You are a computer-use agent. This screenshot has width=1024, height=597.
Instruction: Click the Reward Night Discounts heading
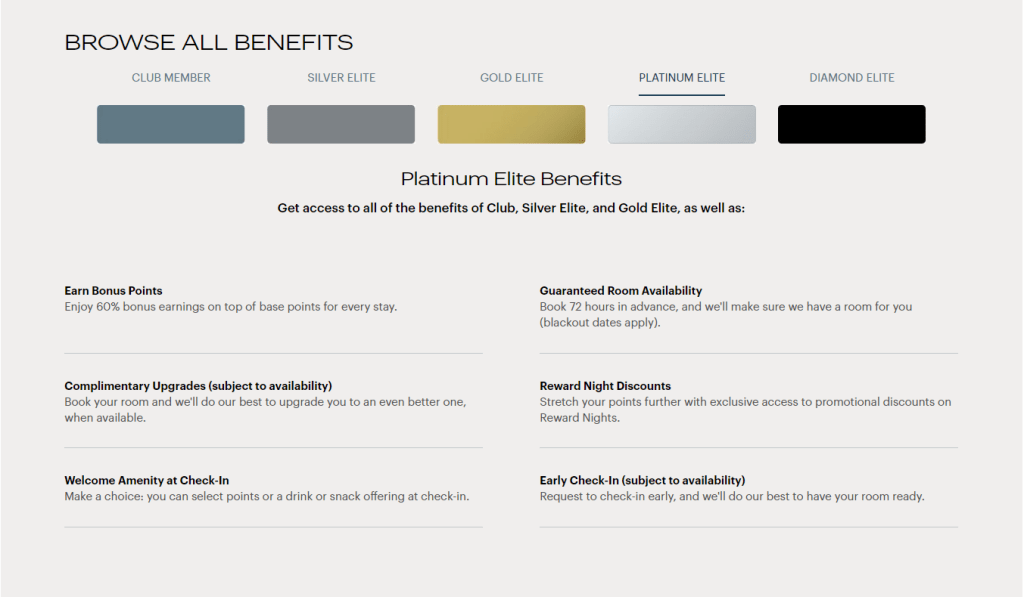pyautogui.click(x=605, y=386)
